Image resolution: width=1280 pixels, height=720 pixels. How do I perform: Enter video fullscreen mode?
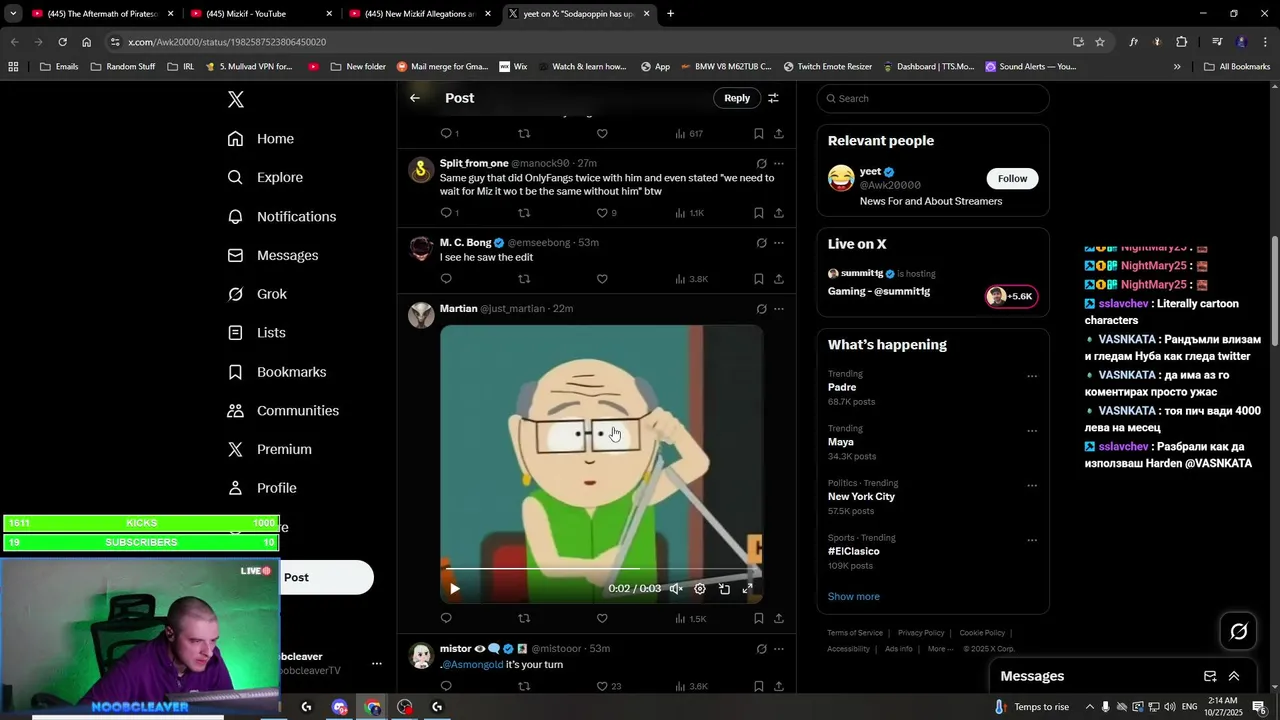pyautogui.click(x=747, y=589)
